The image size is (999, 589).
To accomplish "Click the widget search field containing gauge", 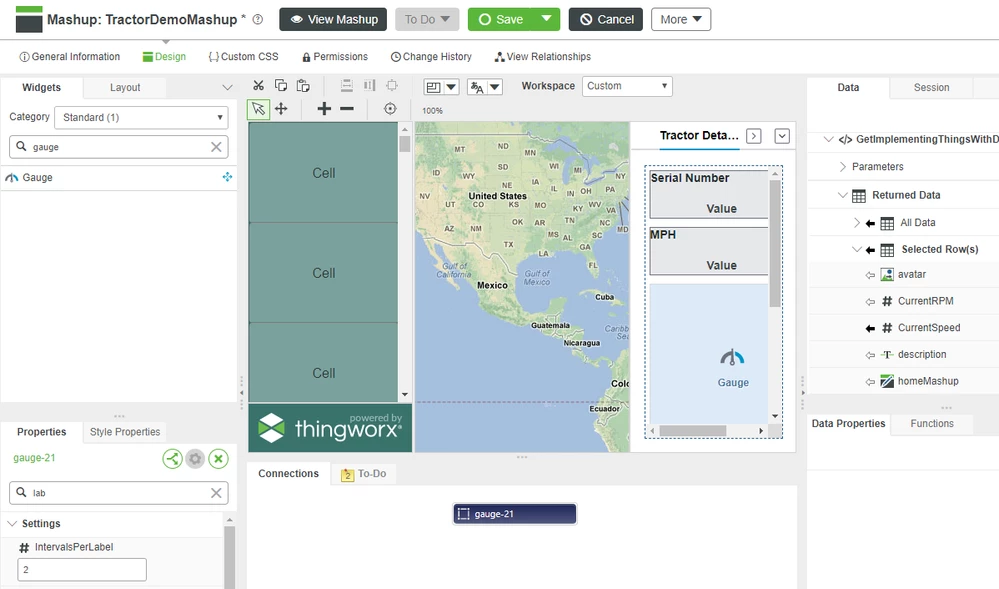I will 118,147.
